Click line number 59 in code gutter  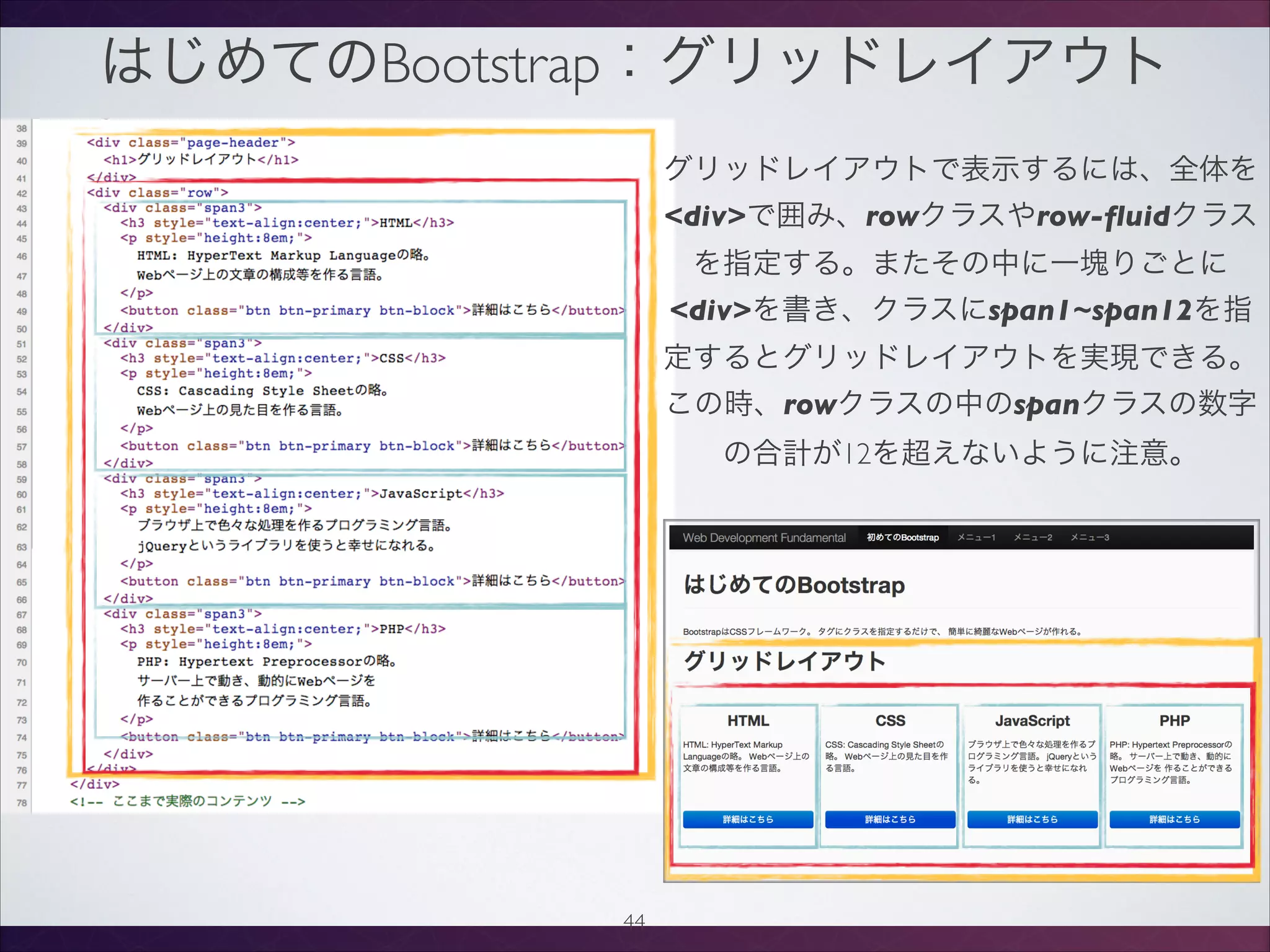click(x=22, y=480)
